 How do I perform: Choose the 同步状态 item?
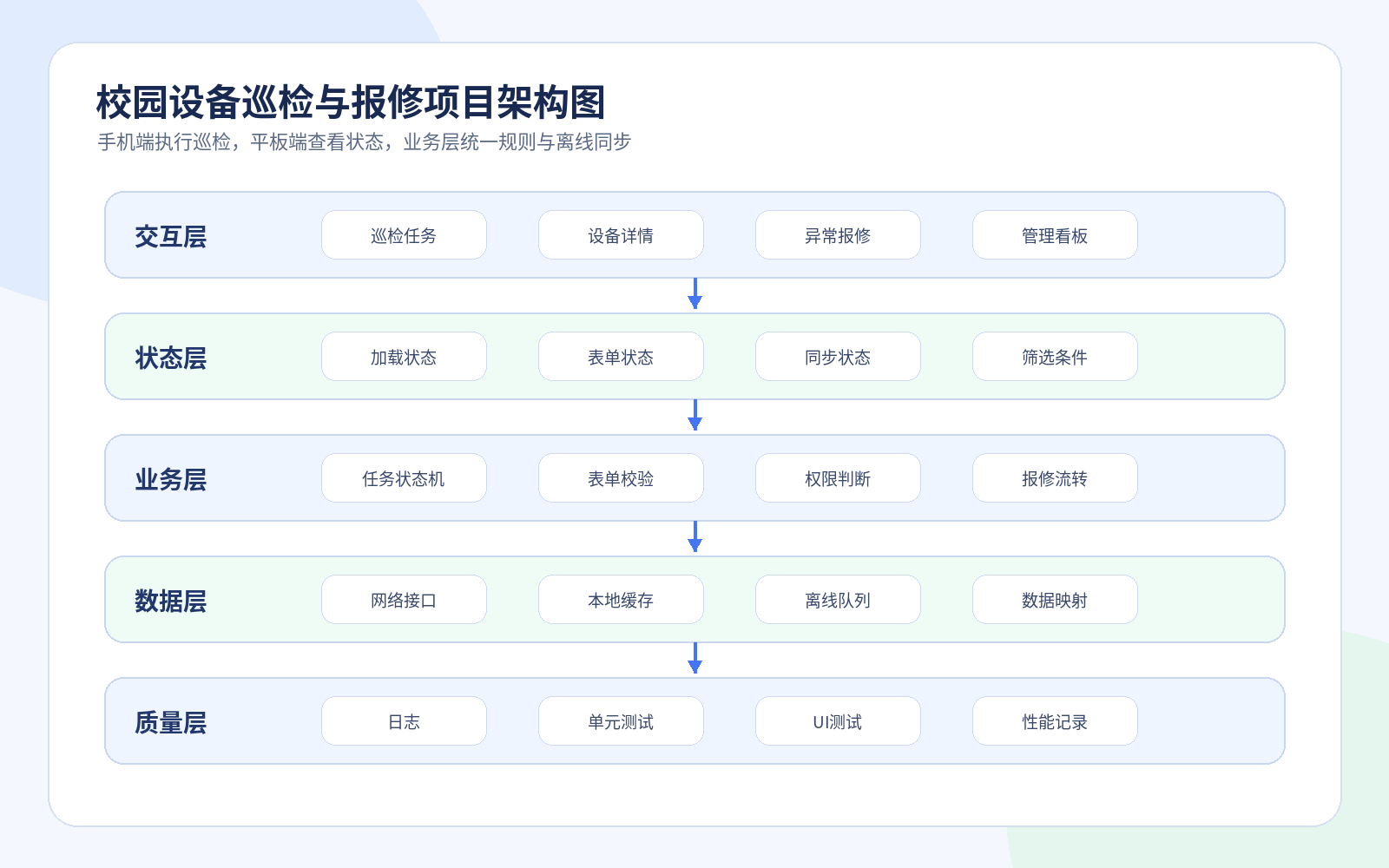838,357
